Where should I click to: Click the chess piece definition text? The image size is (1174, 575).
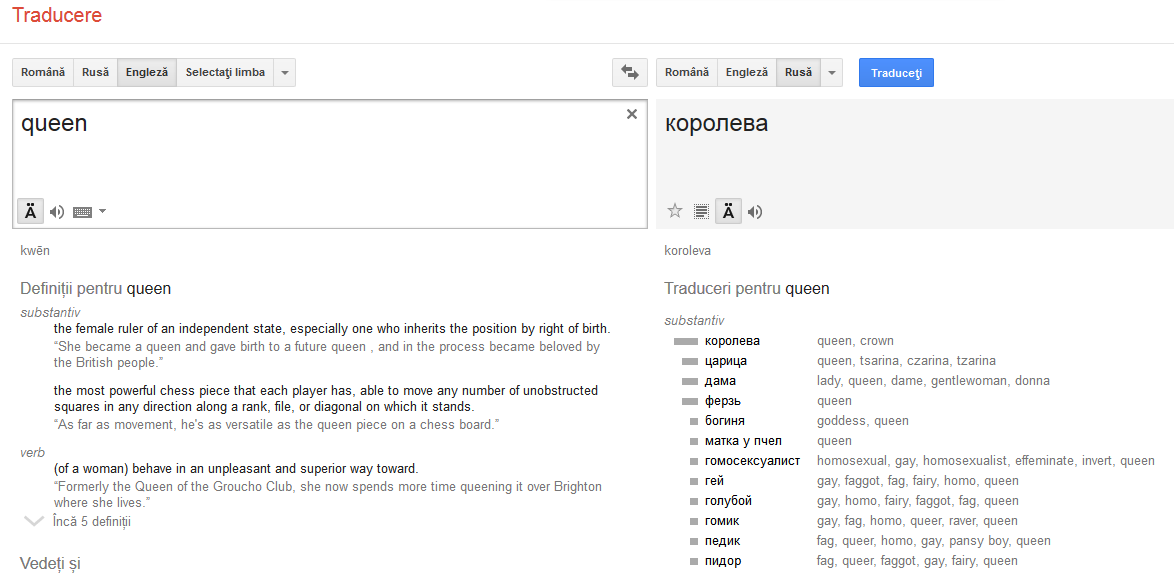pyautogui.click(x=326, y=398)
